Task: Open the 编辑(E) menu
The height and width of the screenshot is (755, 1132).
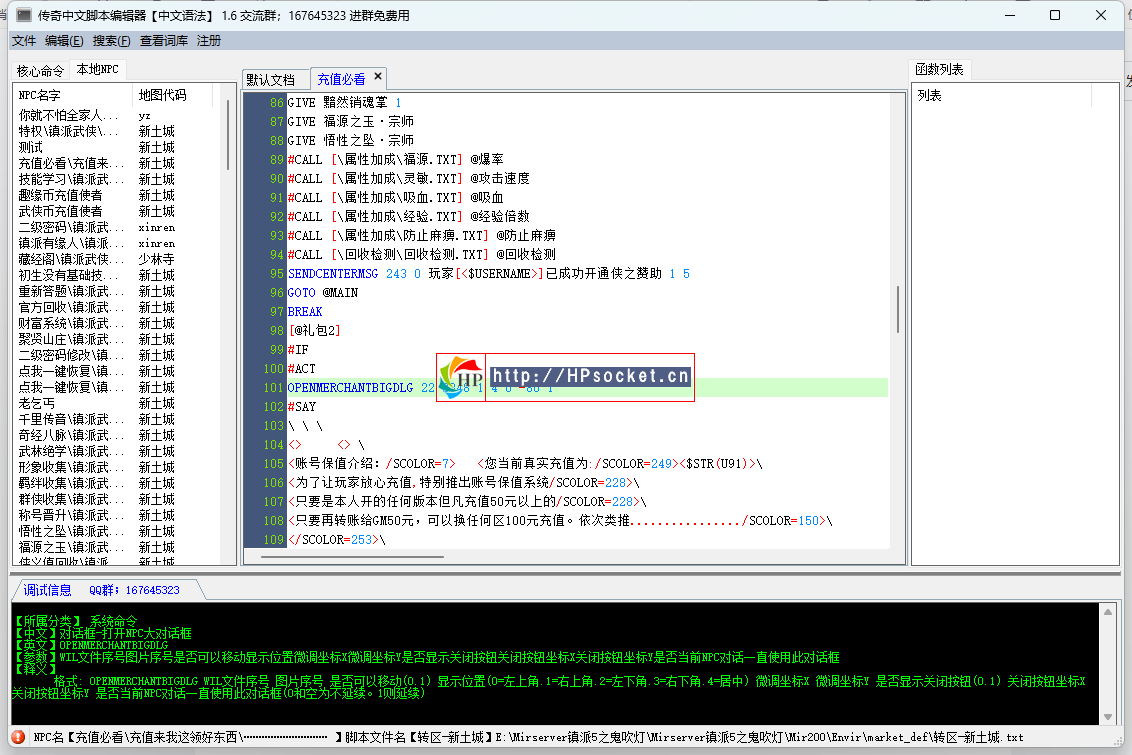Action: (x=64, y=41)
